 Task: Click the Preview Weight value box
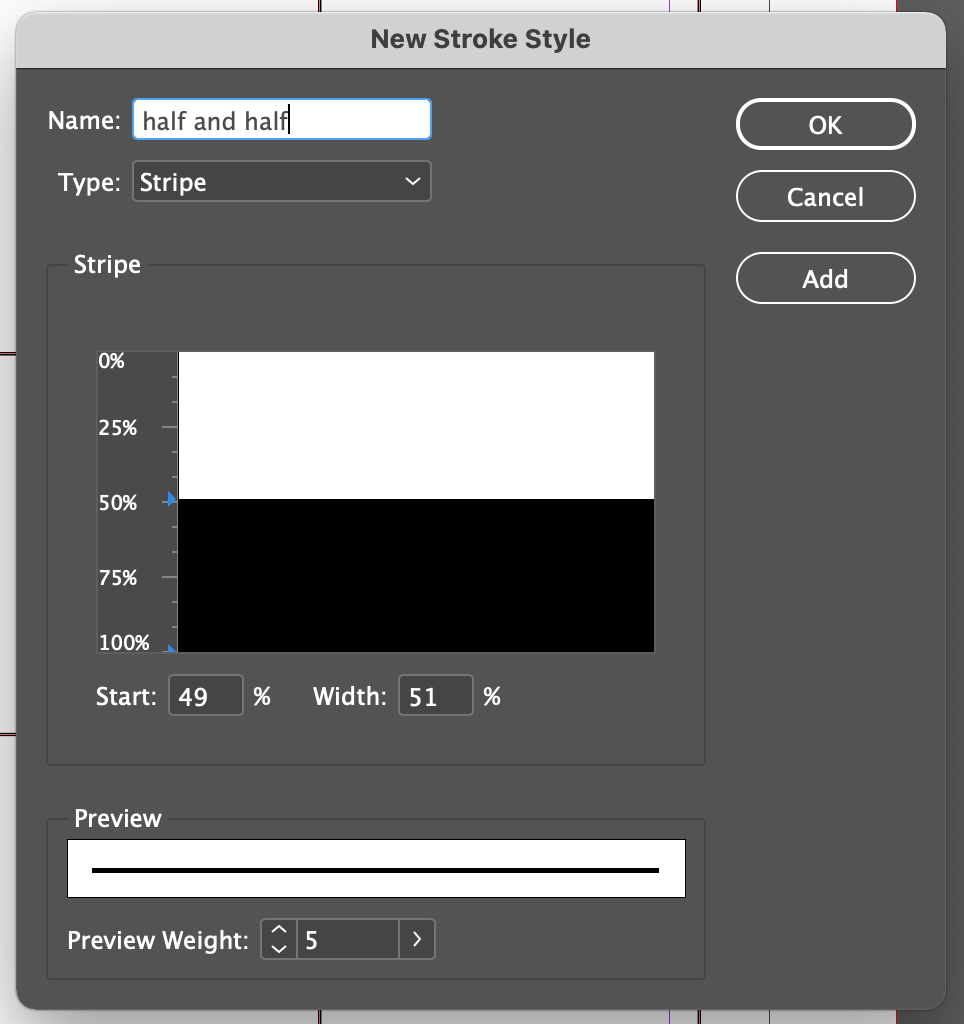pyautogui.click(x=345, y=939)
